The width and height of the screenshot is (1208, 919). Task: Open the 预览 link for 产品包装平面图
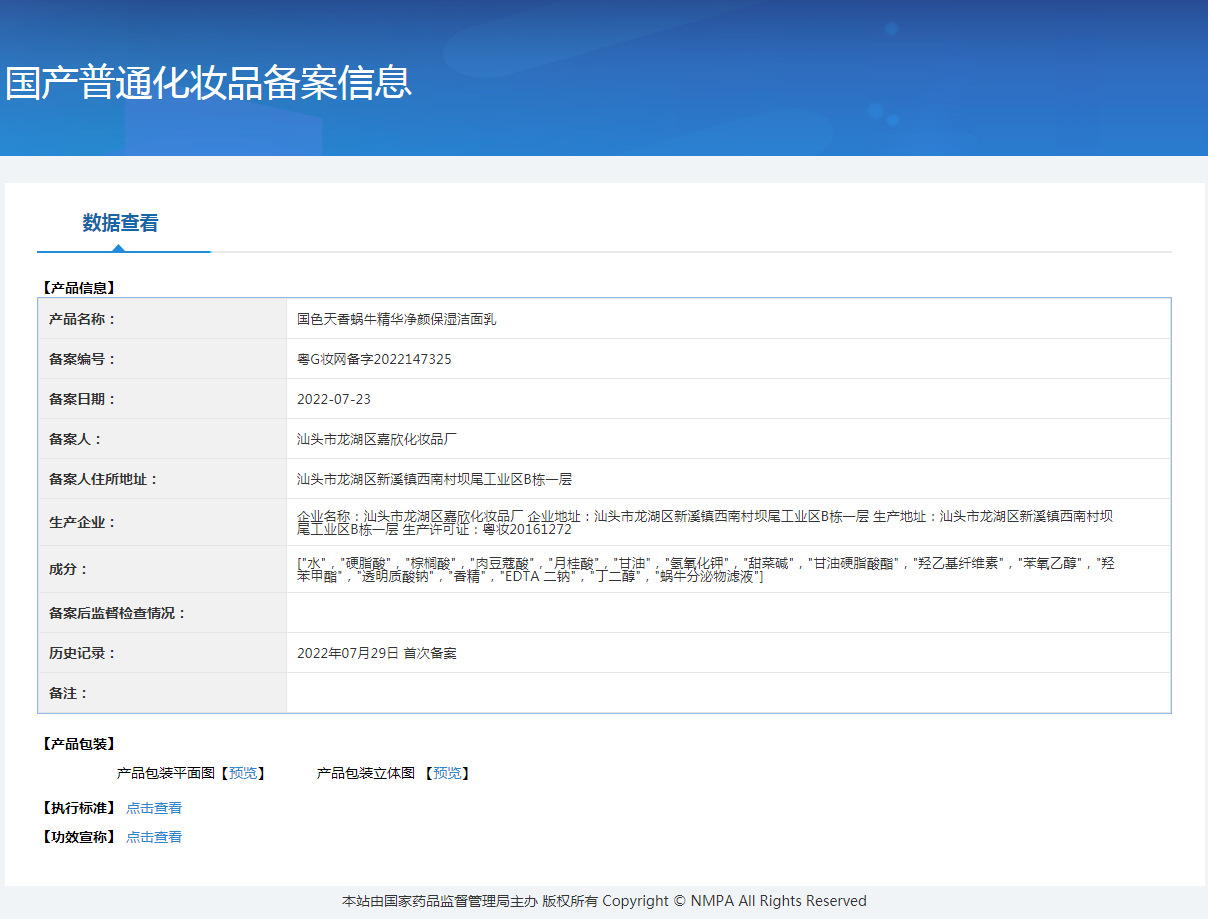[243, 773]
